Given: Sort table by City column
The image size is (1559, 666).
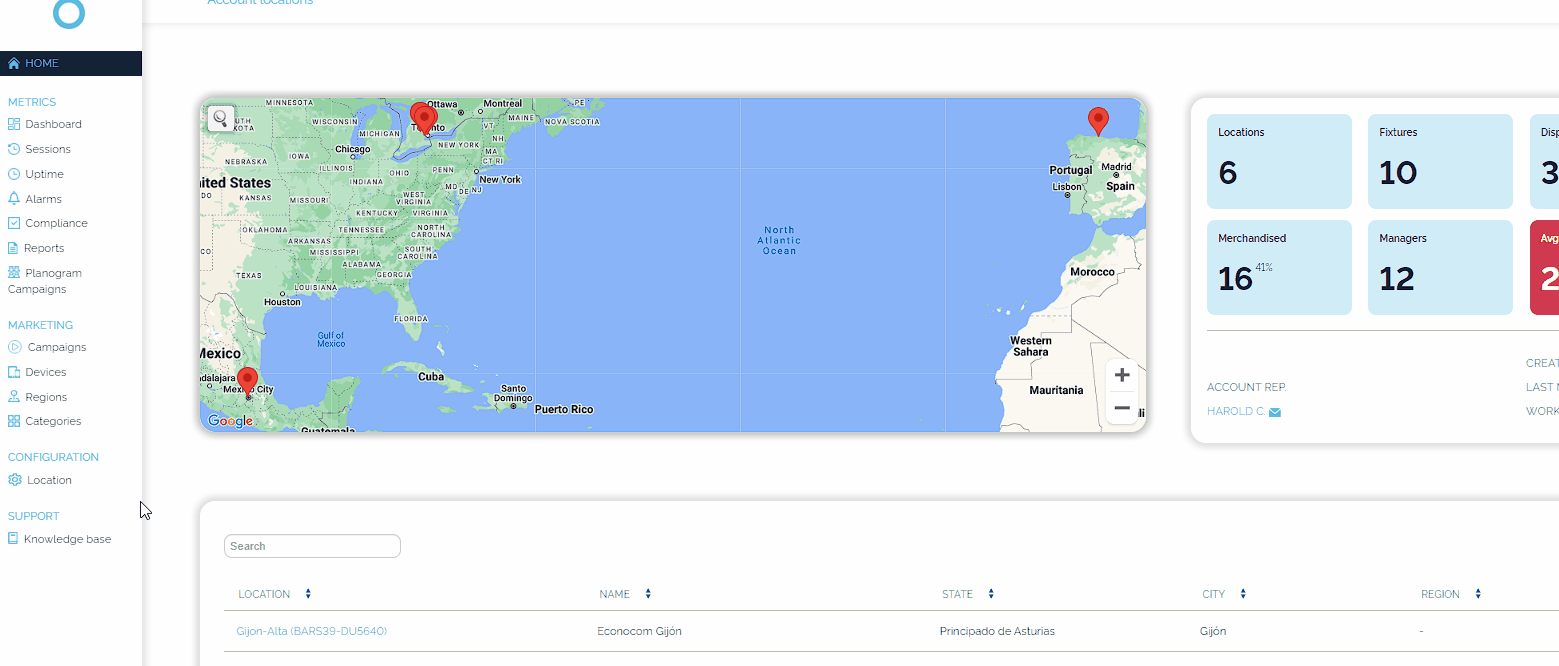Looking at the screenshot, I should 1243,594.
